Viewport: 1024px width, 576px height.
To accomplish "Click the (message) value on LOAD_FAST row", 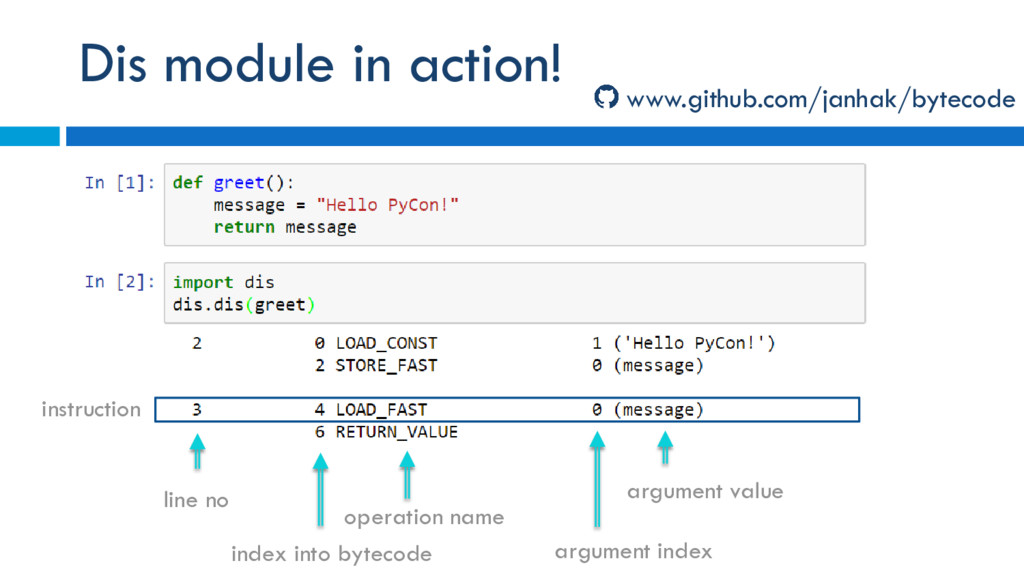I will pyautogui.click(x=658, y=410).
